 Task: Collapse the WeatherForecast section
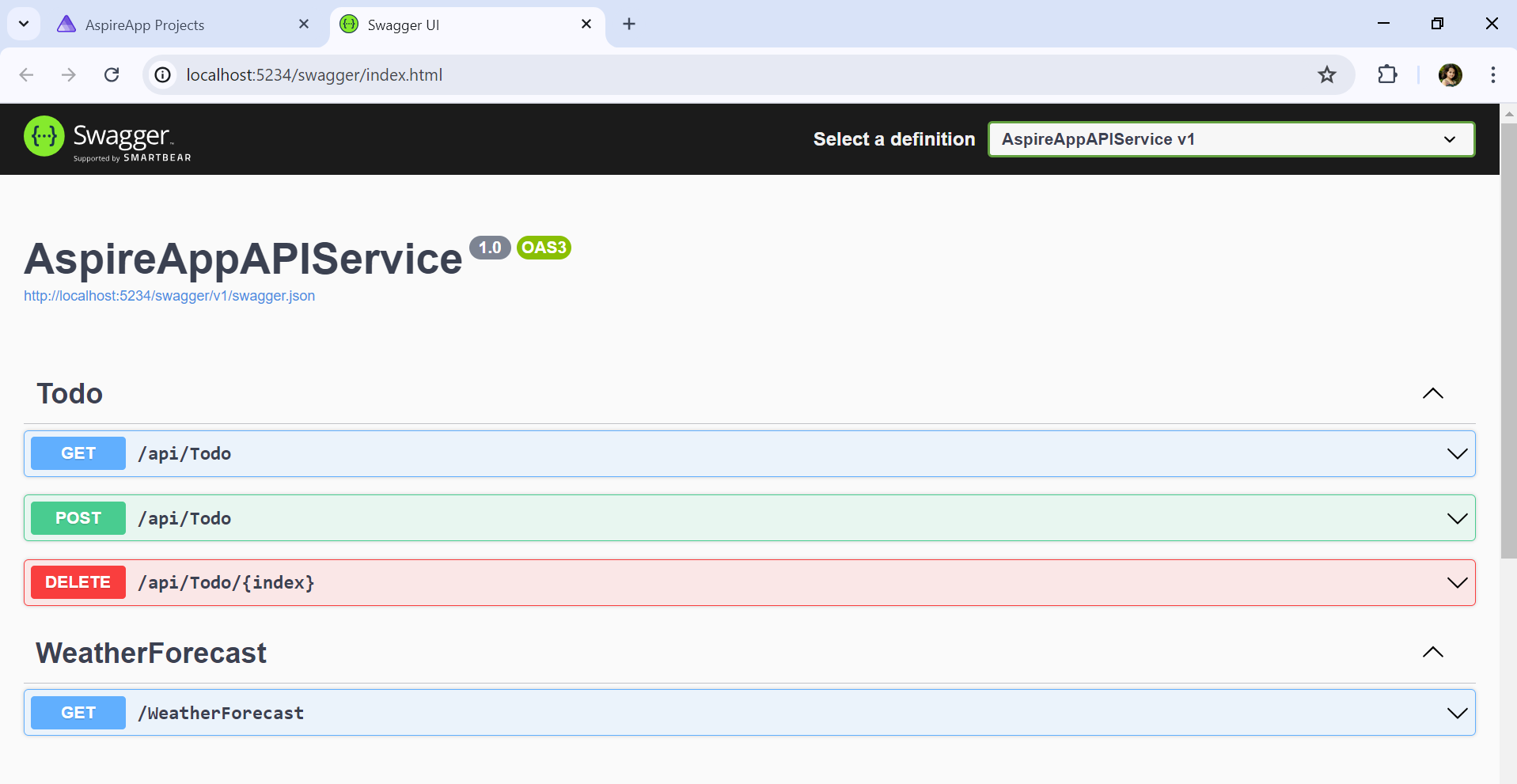coord(1432,653)
